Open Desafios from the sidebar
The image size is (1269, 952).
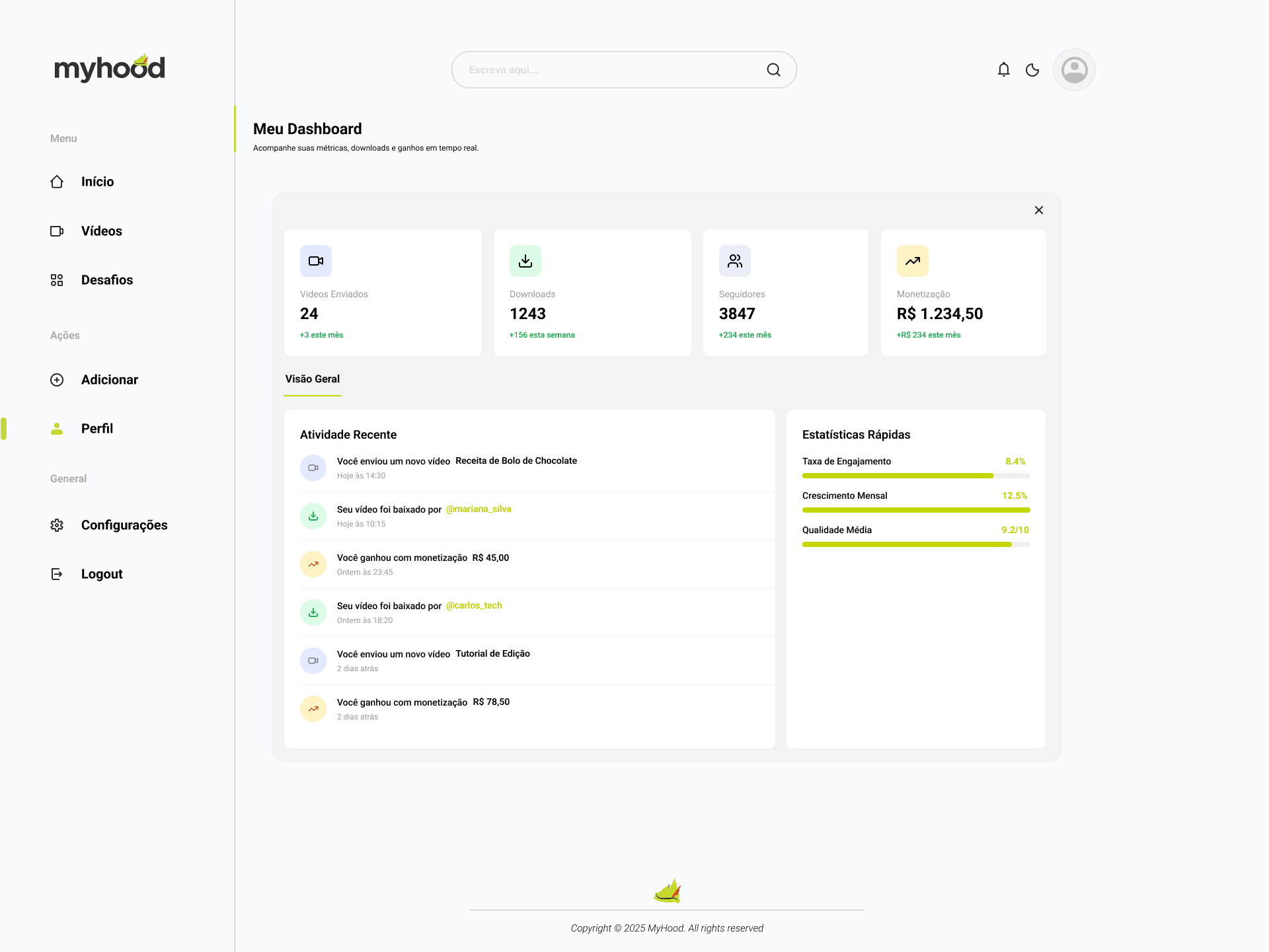[x=106, y=280]
